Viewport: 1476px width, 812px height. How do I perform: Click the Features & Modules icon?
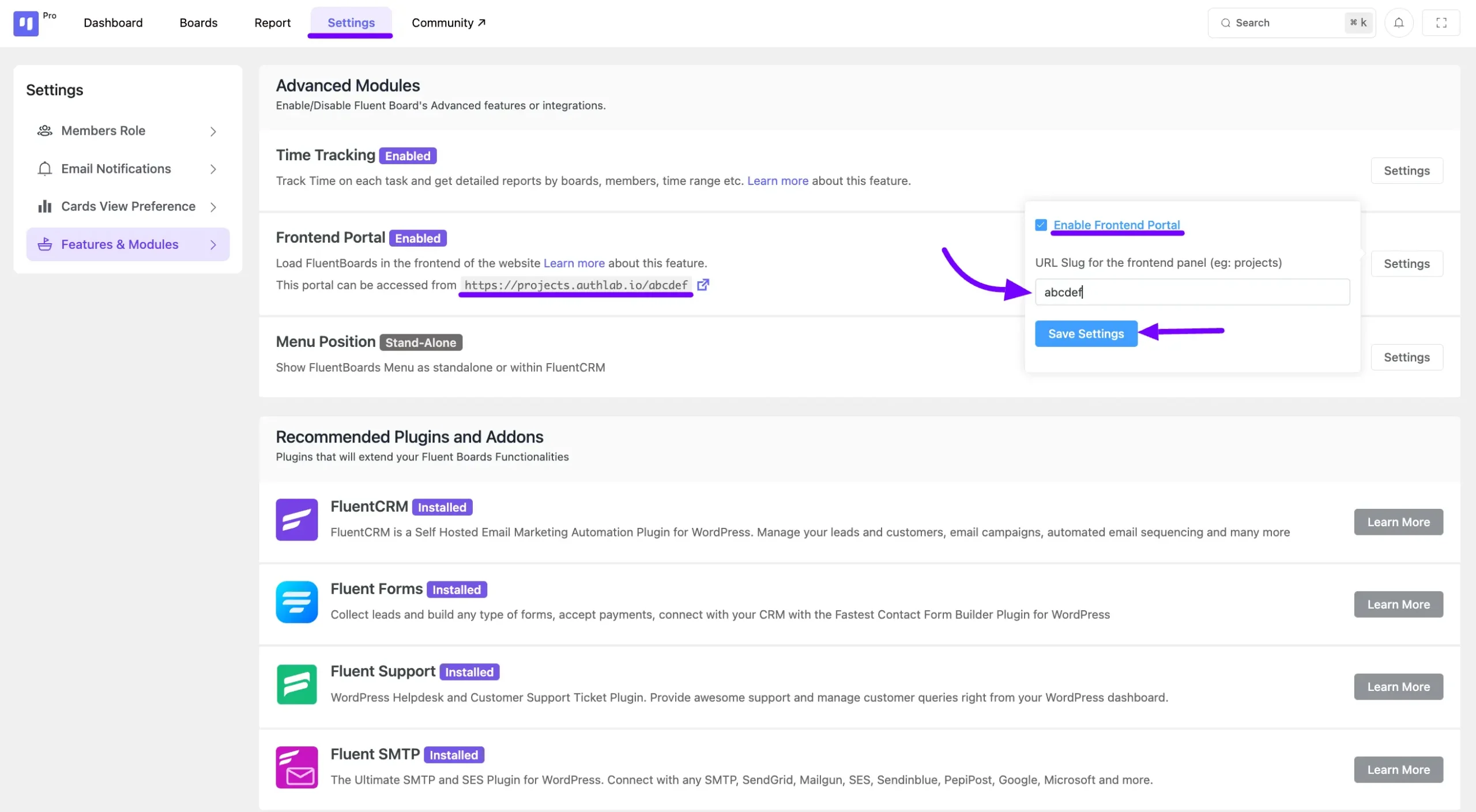pyautogui.click(x=44, y=244)
